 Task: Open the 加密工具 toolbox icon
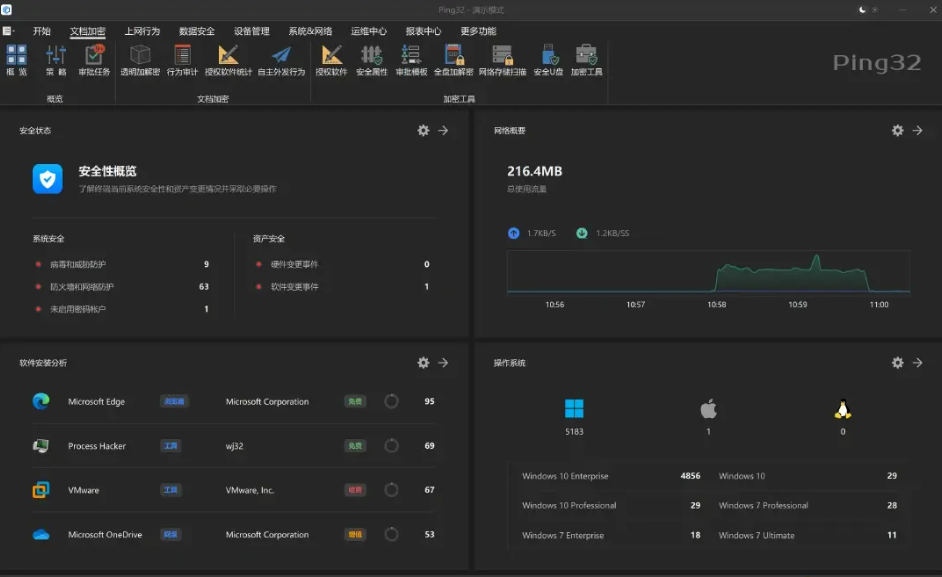pos(586,55)
